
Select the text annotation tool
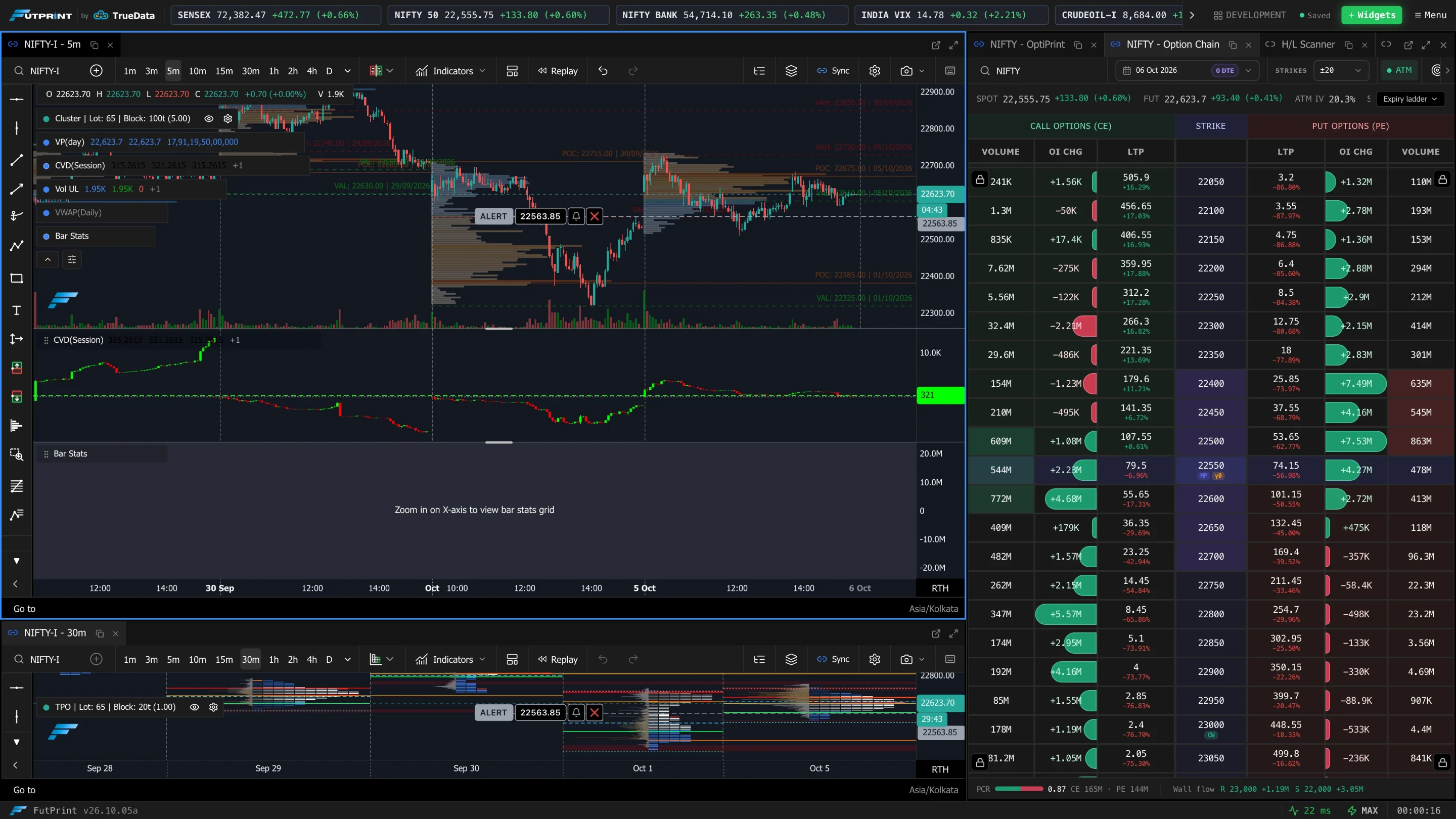(16, 310)
